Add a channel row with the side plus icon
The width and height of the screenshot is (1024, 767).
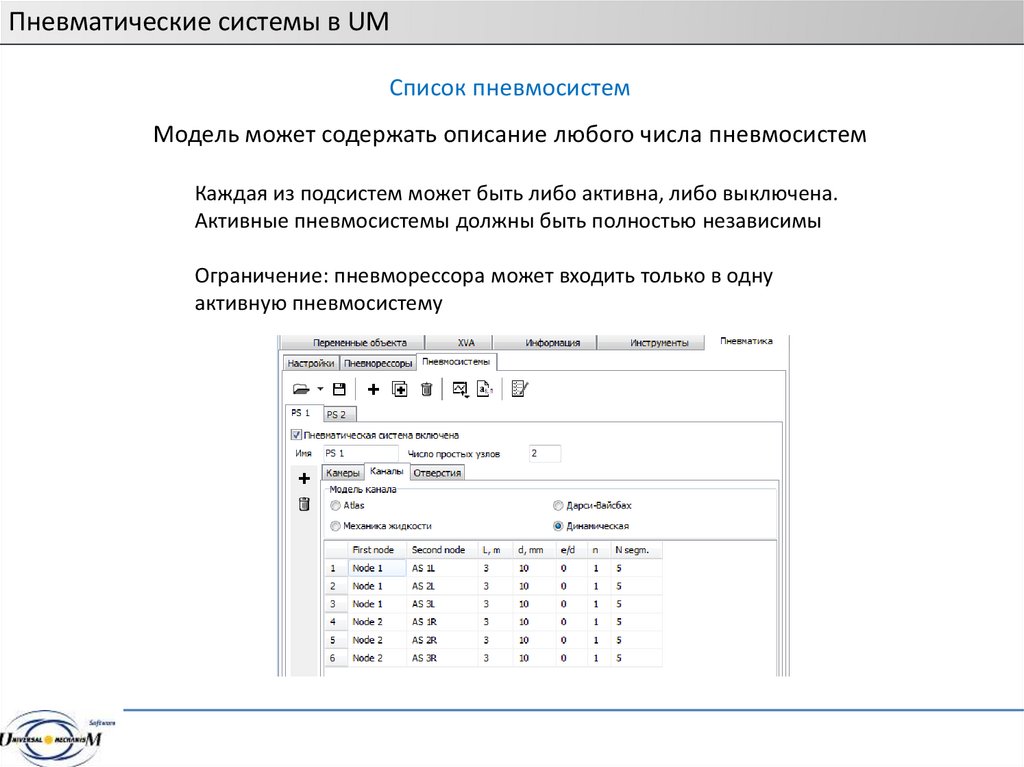tap(304, 479)
